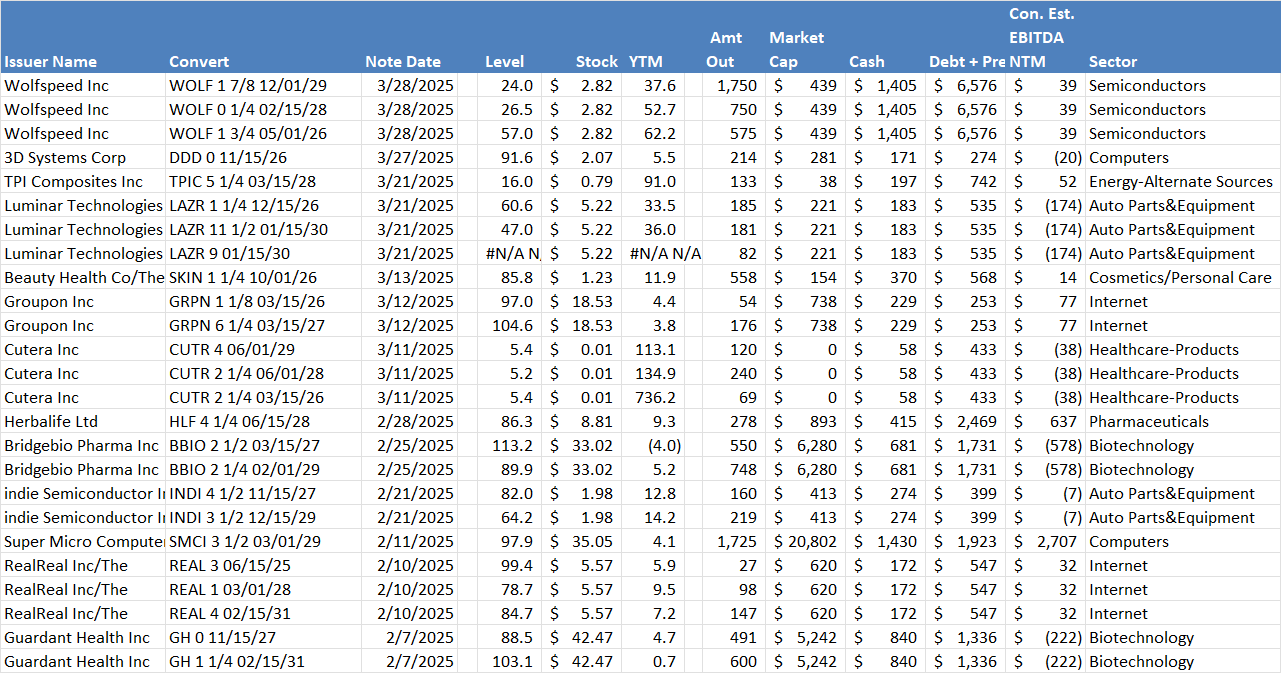Select the YTM column header
The width and height of the screenshot is (1281, 673).
point(646,61)
